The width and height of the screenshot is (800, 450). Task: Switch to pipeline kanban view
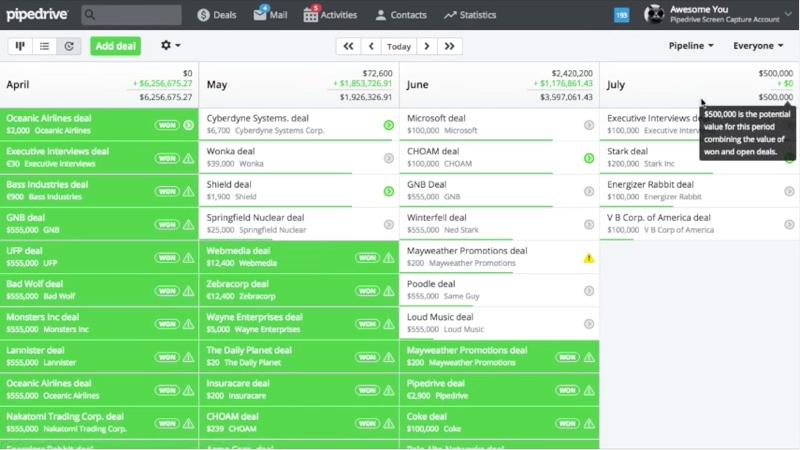(x=19, y=46)
